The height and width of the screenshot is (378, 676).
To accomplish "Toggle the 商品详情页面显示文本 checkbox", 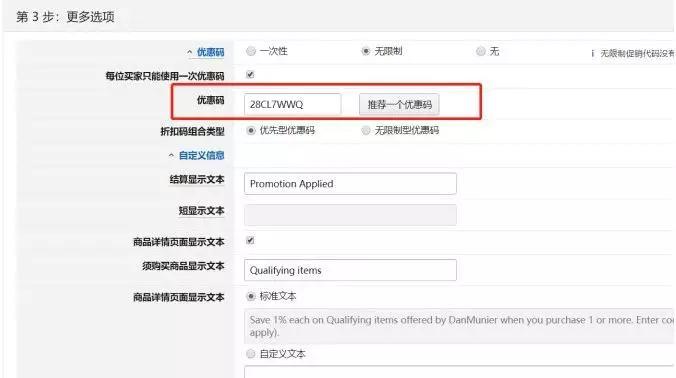I will (250, 240).
